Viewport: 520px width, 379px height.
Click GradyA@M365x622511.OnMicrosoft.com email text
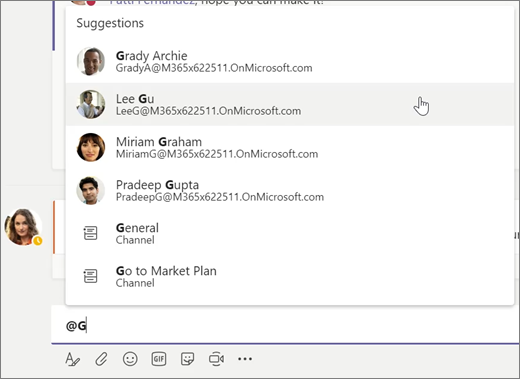point(214,68)
